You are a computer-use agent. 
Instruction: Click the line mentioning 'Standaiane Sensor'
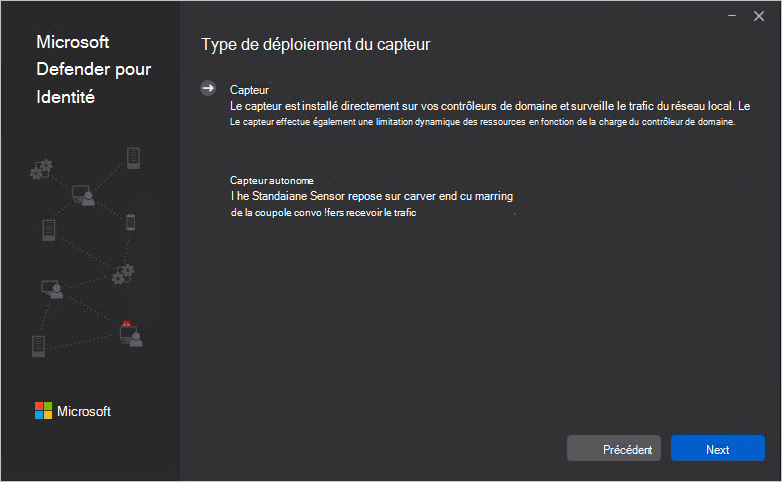pyautogui.click(x=372, y=196)
